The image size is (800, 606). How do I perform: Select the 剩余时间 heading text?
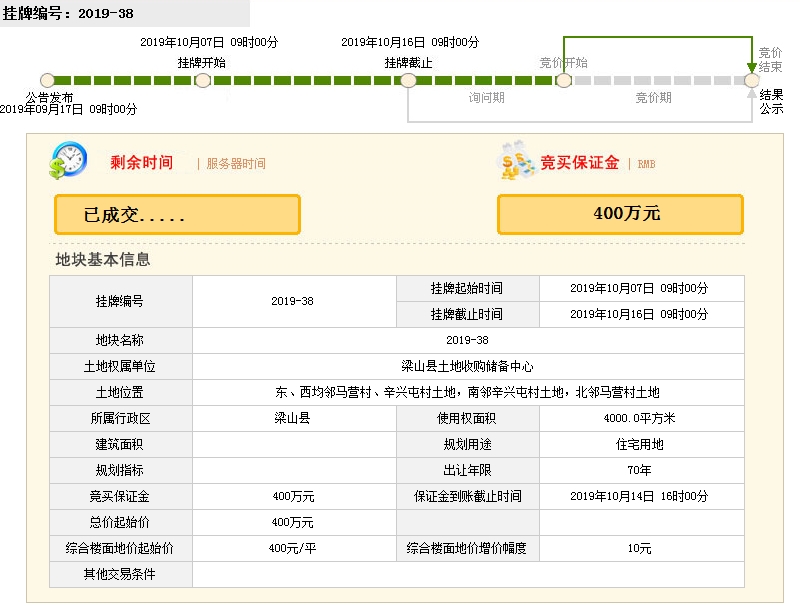pos(141,163)
